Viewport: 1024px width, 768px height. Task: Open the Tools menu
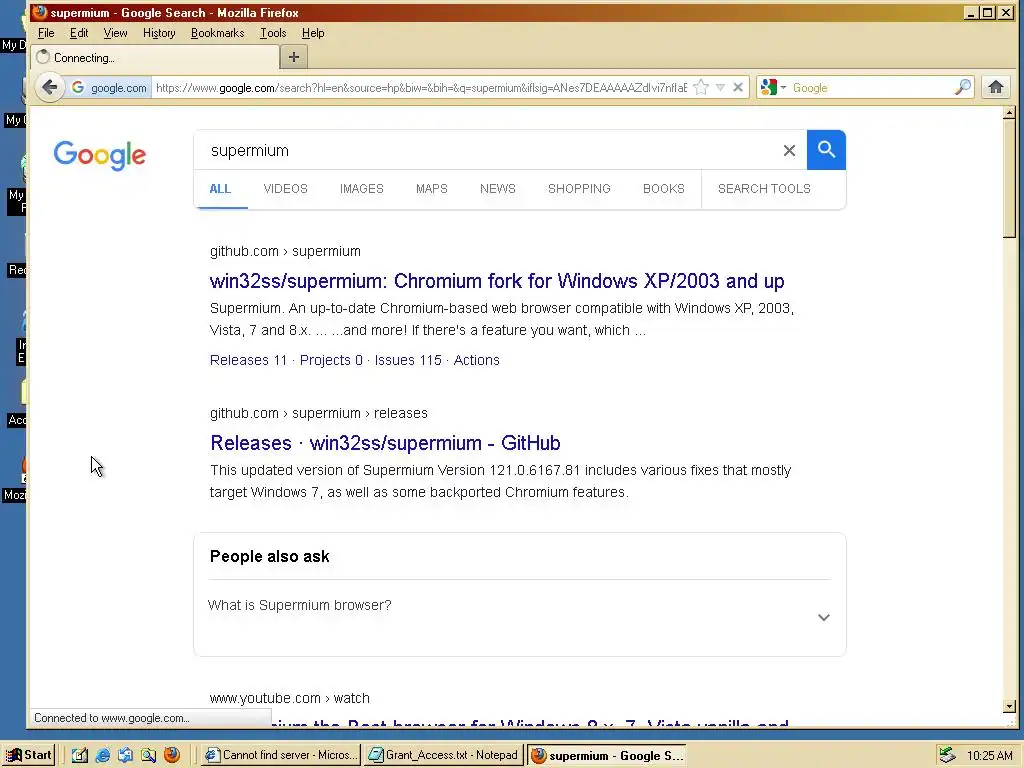pyautogui.click(x=273, y=33)
